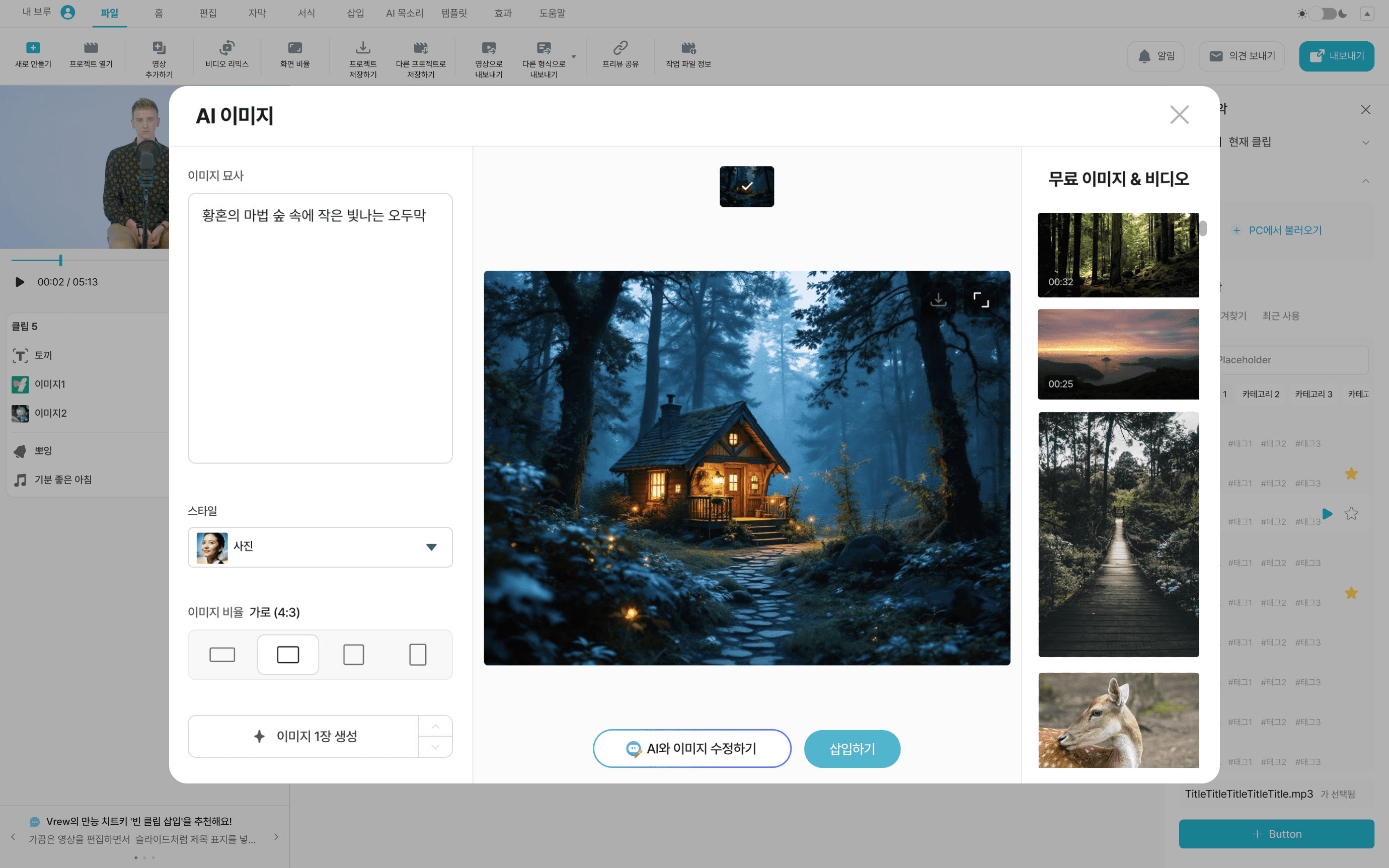Image resolution: width=1389 pixels, height=868 pixels.
Task: Click AI와 이미지 수정하기 button
Action: pyautogui.click(x=691, y=749)
